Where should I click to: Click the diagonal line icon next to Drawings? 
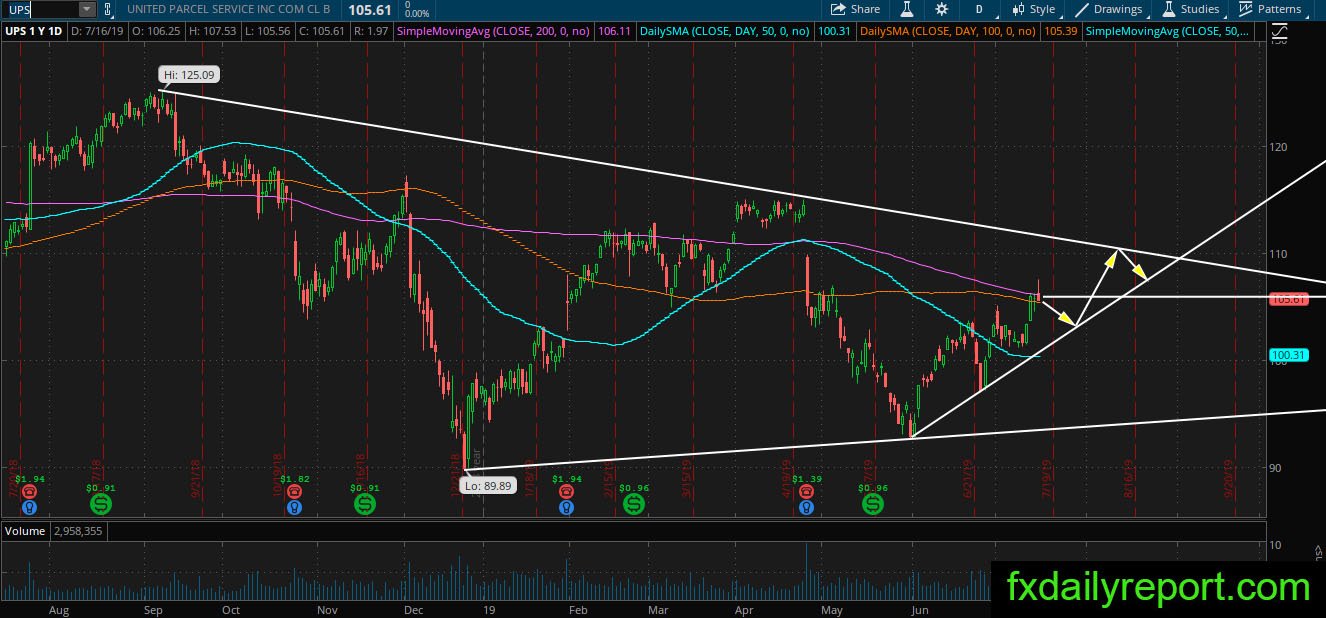click(x=1082, y=9)
